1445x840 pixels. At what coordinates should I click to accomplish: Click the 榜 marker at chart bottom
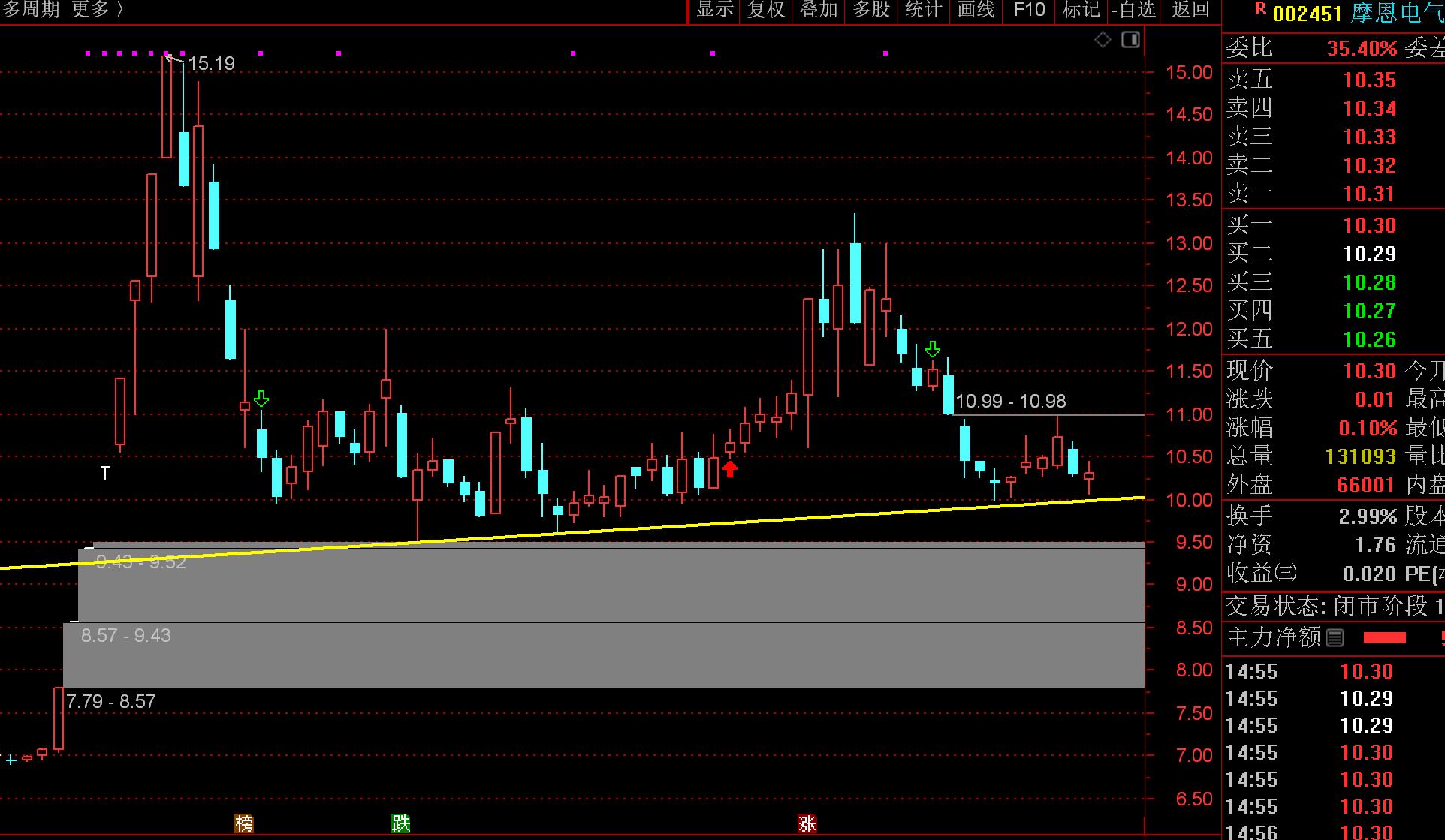(x=244, y=823)
